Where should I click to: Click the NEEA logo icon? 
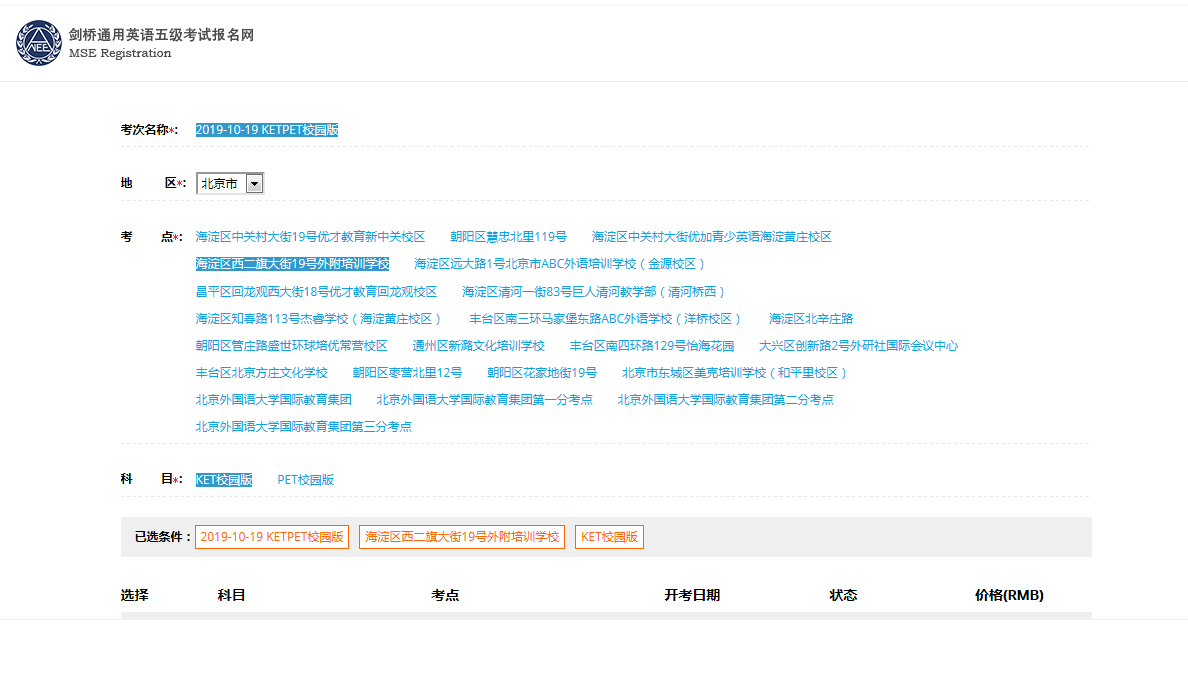click(x=39, y=43)
